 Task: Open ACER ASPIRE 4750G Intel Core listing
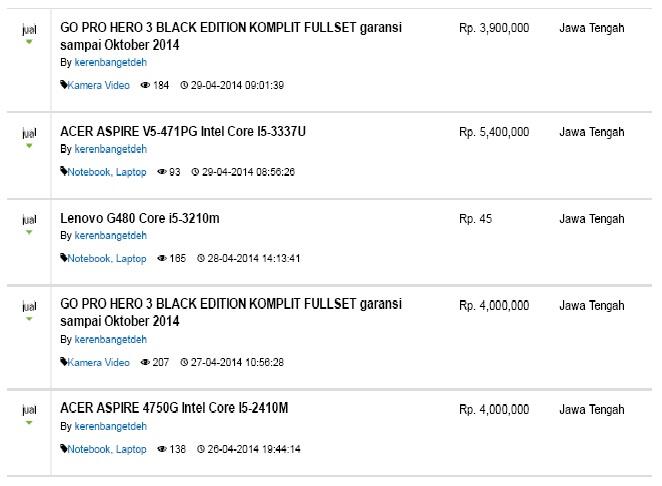[x=174, y=408]
